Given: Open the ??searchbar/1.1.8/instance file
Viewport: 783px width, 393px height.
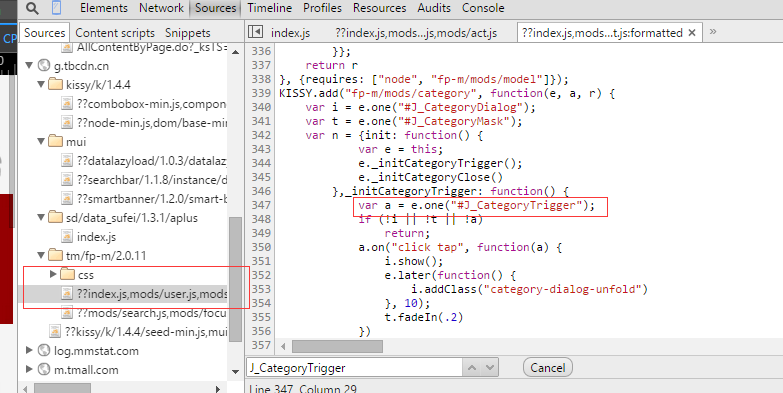Looking at the screenshot, I should click(152, 180).
